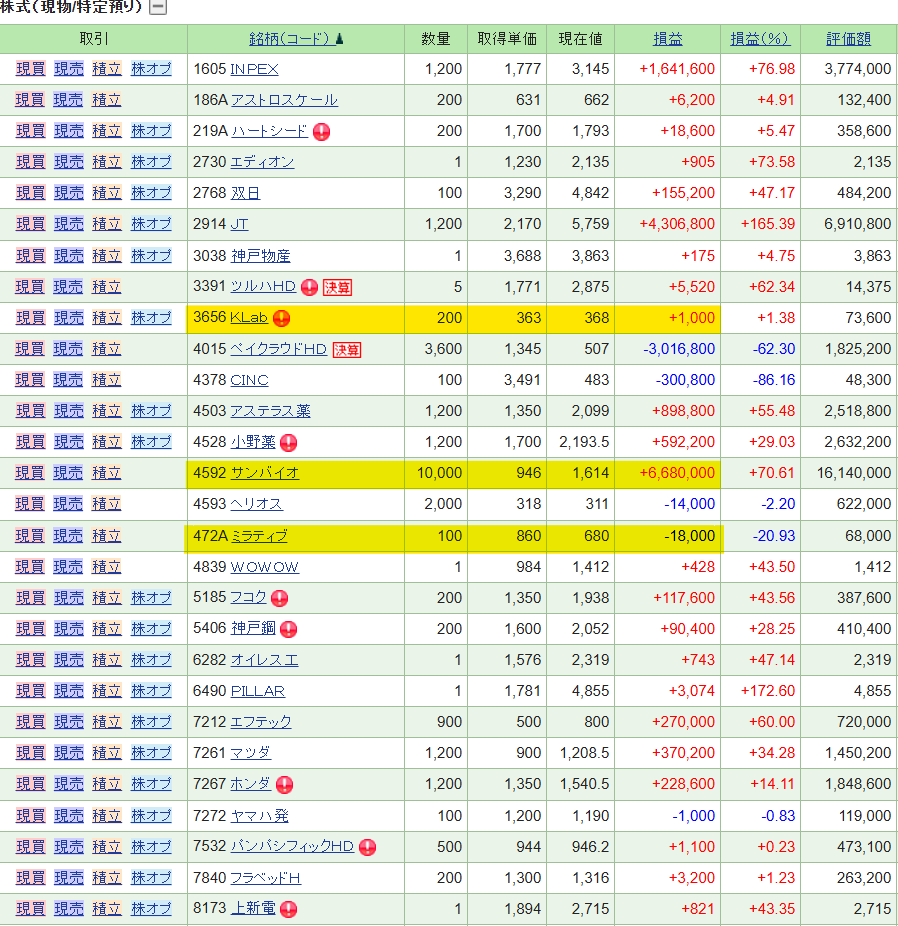Viewport: 898px width, 926px height.
Task: Click the red alert icon beside ハートシード
Action: (321, 131)
